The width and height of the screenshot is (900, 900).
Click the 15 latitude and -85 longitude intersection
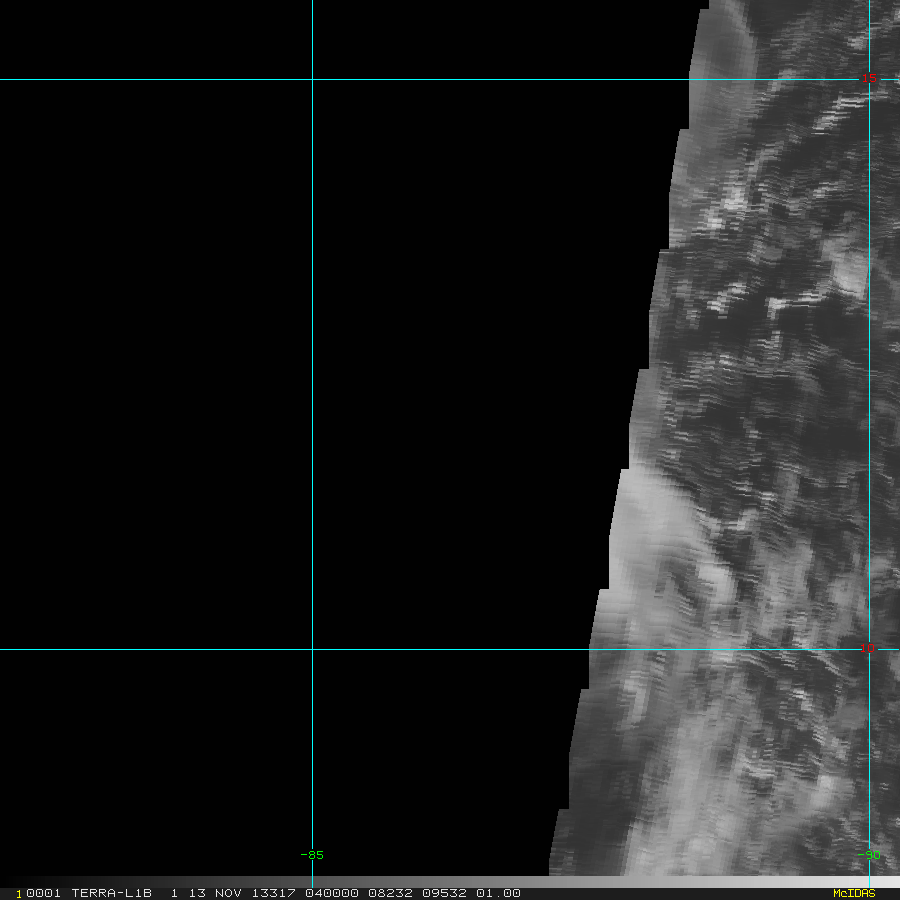click(312, 79)
